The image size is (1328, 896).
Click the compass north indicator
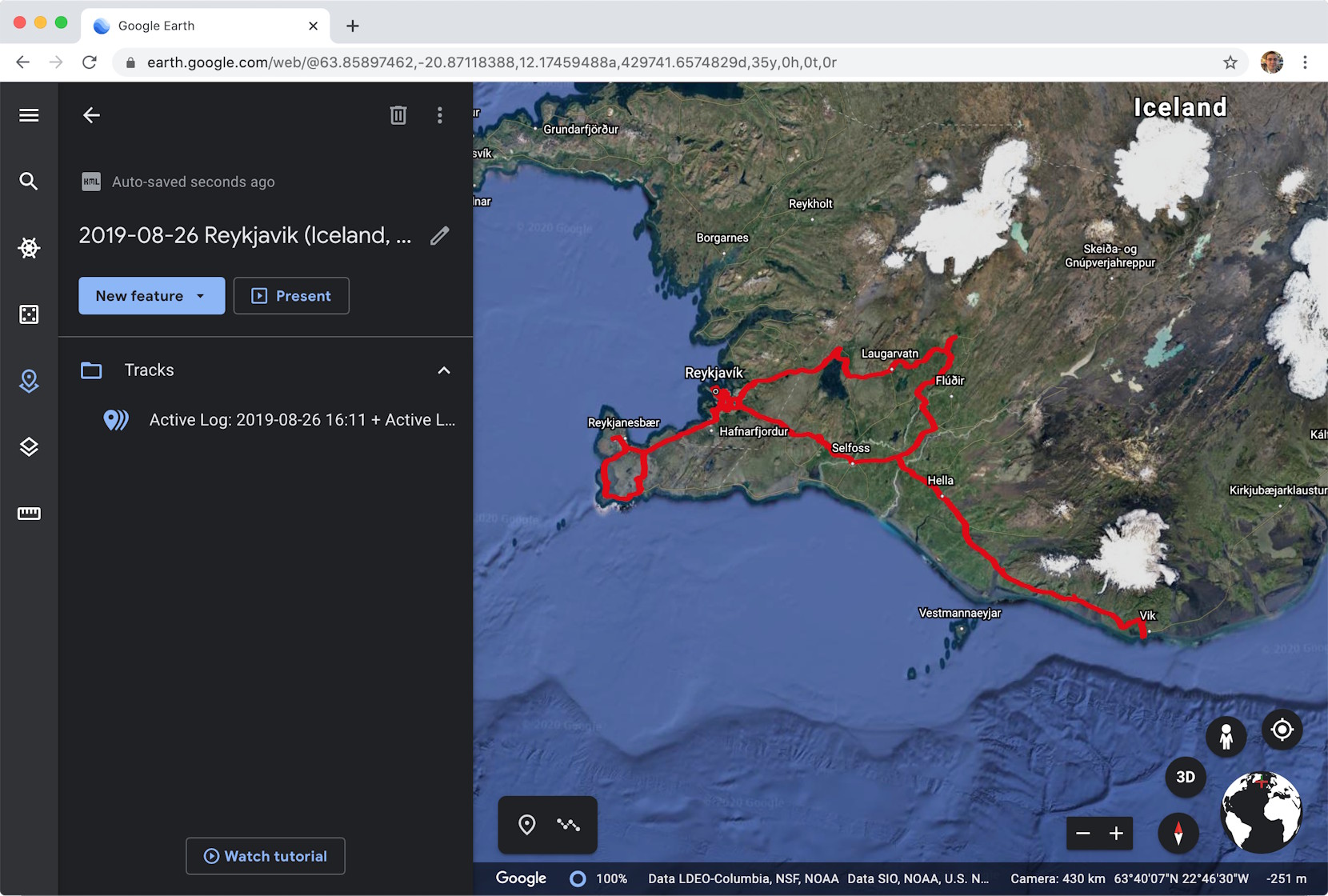[x=1178, y=833]
